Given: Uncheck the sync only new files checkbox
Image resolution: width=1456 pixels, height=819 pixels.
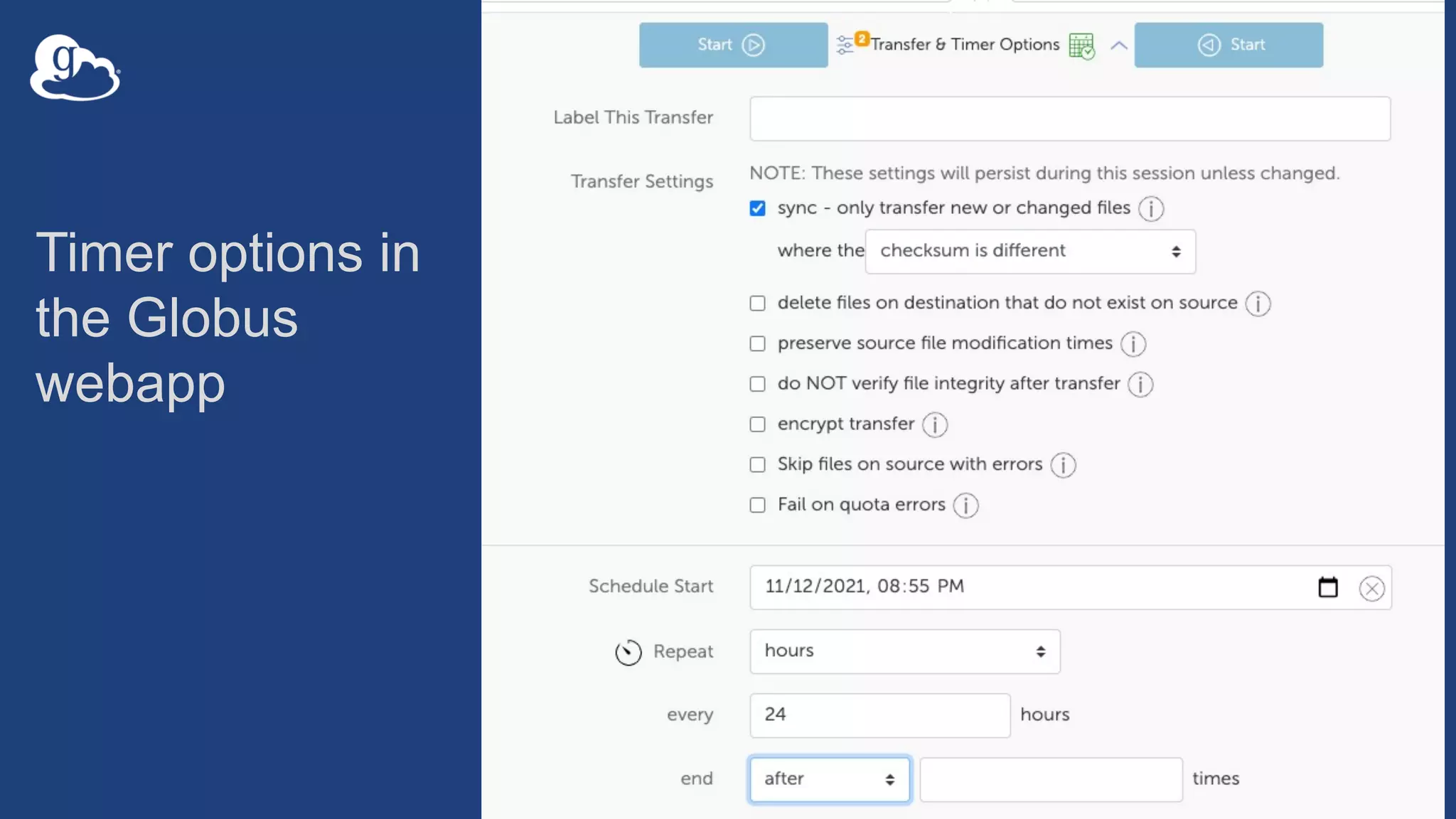Looking at the screenshot, I should click(x=757, y=208).
